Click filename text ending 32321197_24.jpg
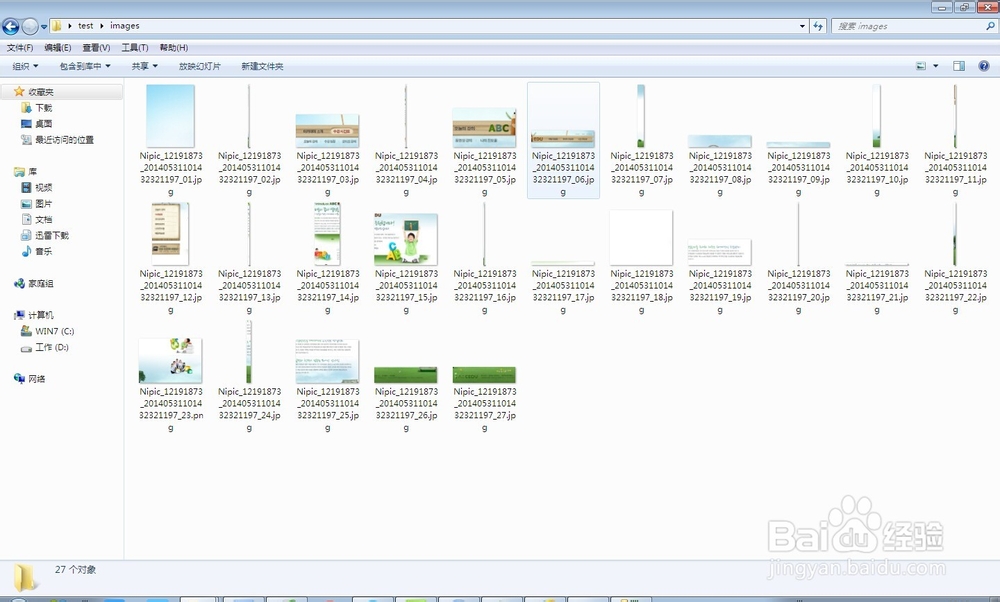This screenshot has height=602, width=1000. [x=249, y=410]
